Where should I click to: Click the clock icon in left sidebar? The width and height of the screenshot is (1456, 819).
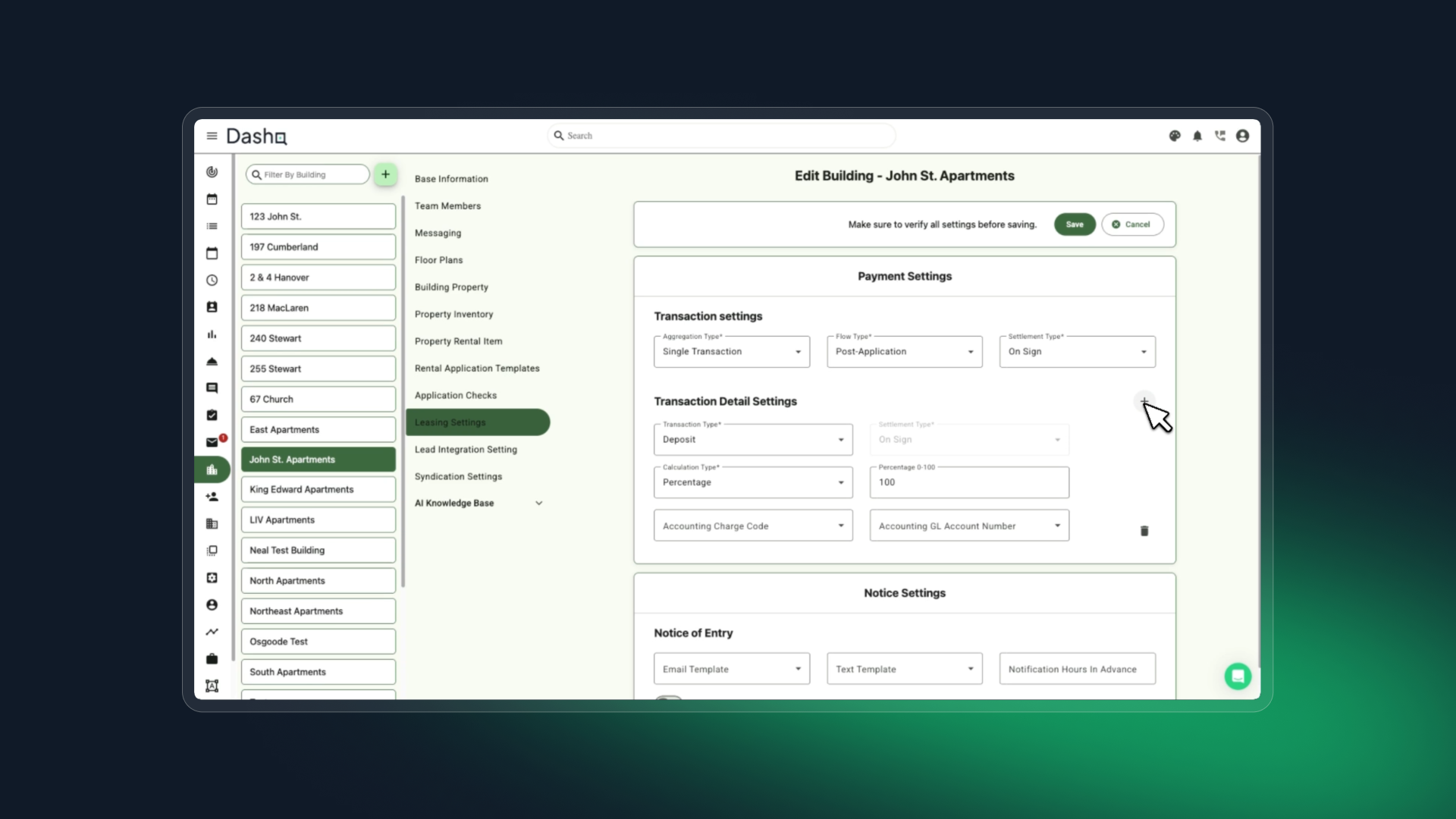click(x=212, y=280)
